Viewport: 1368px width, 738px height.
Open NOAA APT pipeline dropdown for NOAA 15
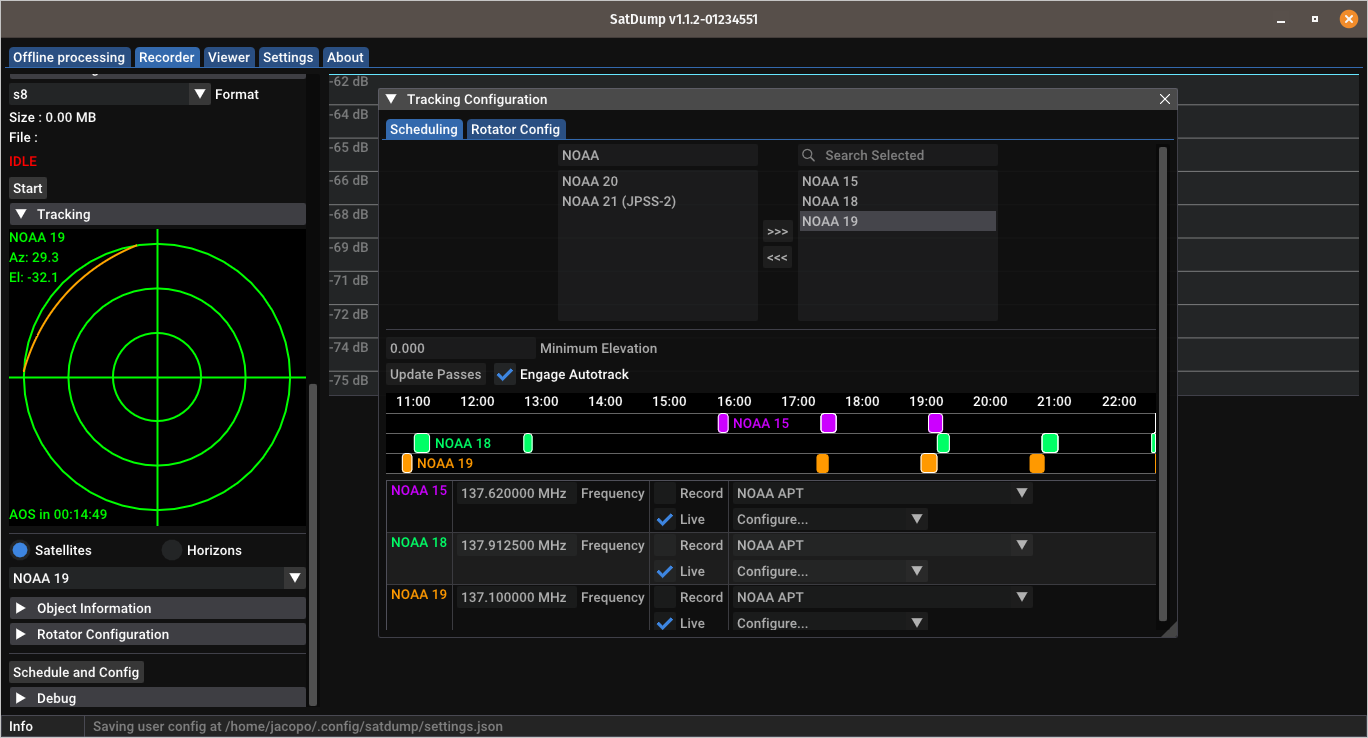click(x=882, y=493)
